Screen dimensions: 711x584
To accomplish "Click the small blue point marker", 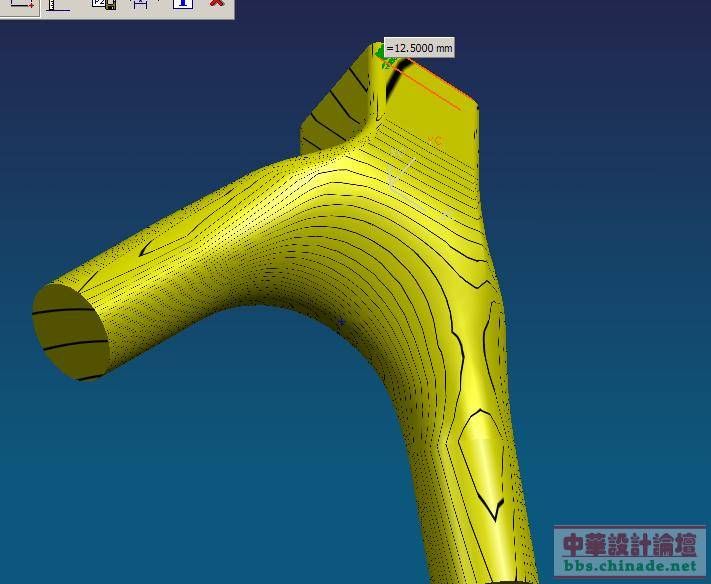I will tap(341, 322).
